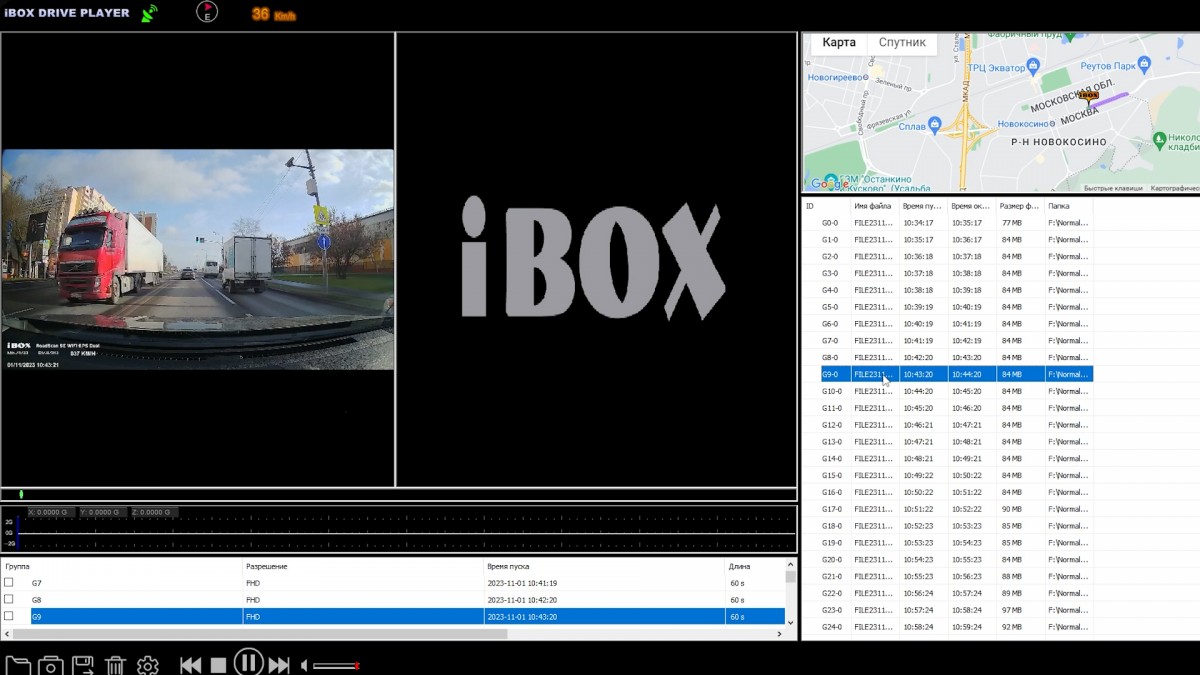
Task: Delete the recording using the trash icon
Action: [115, 665]
